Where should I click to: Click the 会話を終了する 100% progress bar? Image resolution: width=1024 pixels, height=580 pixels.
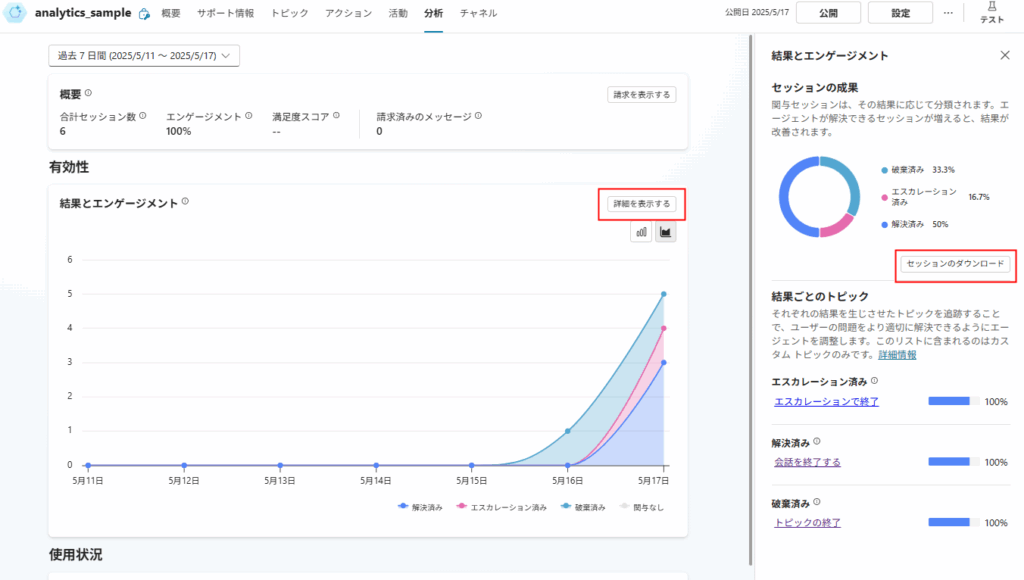(953, 462)
